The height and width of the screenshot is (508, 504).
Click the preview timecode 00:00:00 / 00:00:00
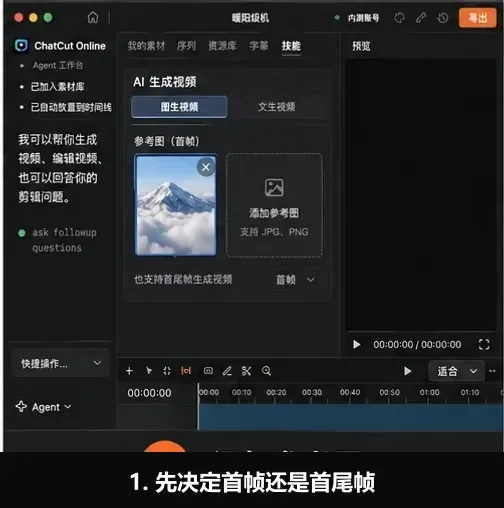click(x=417, y=344)
